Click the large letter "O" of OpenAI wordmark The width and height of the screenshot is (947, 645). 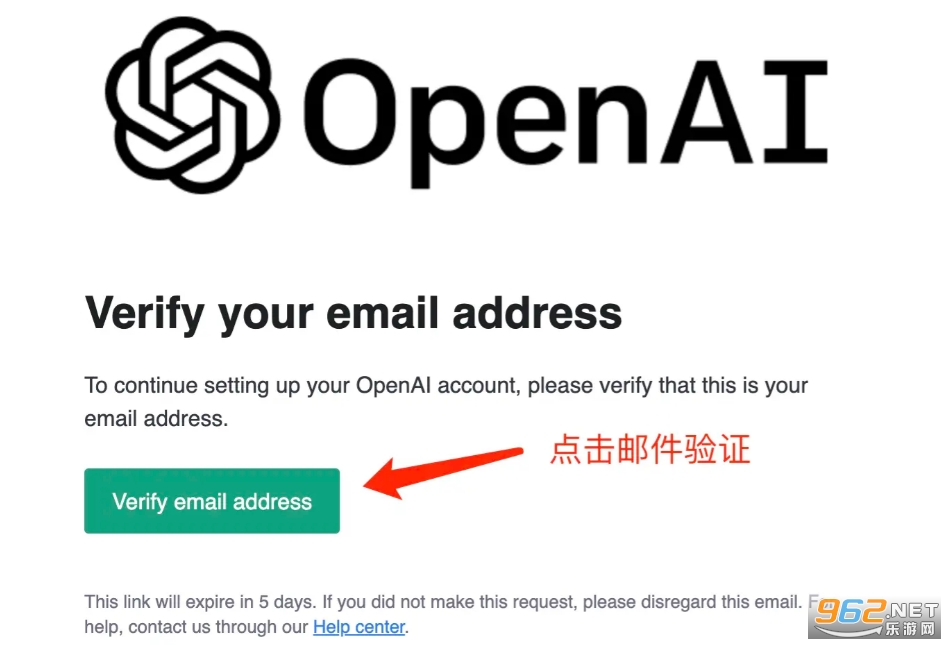pyautogui.click(x=352, y=112)
